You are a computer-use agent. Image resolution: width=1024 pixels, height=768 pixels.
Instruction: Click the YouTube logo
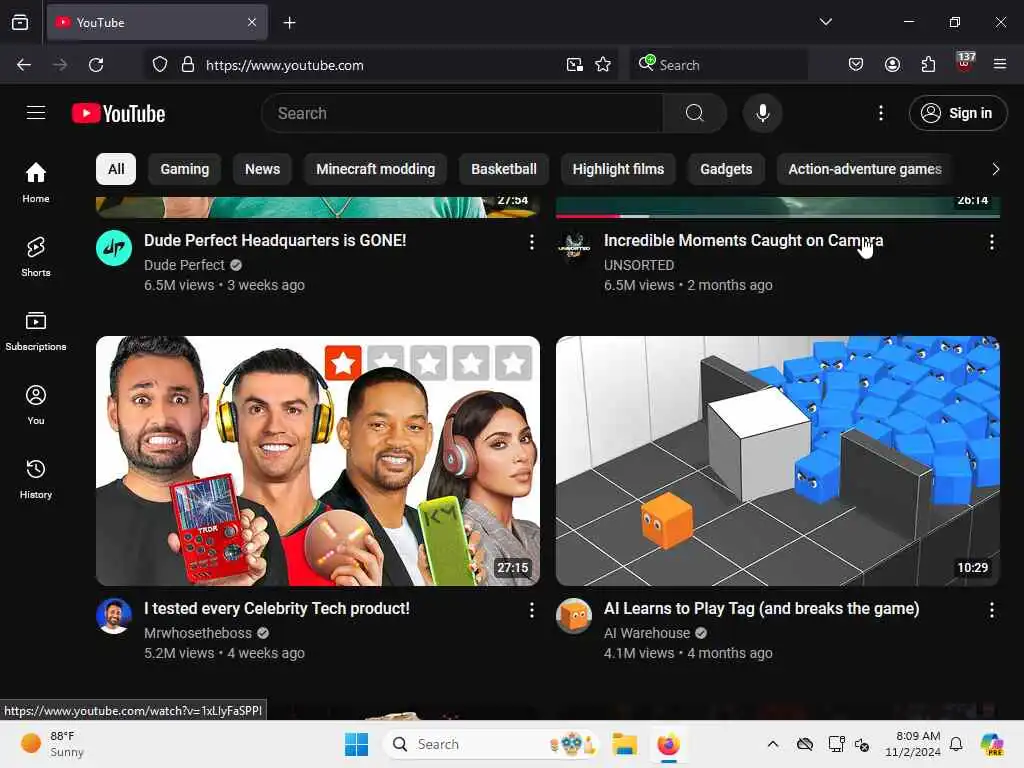[118, 114]
